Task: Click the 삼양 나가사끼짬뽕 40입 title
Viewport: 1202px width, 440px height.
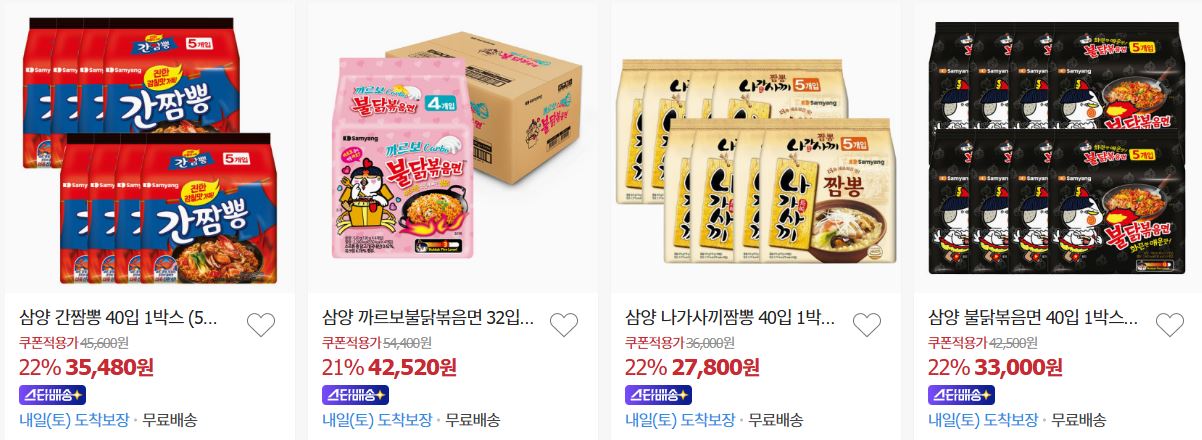Action: (730, 320)
